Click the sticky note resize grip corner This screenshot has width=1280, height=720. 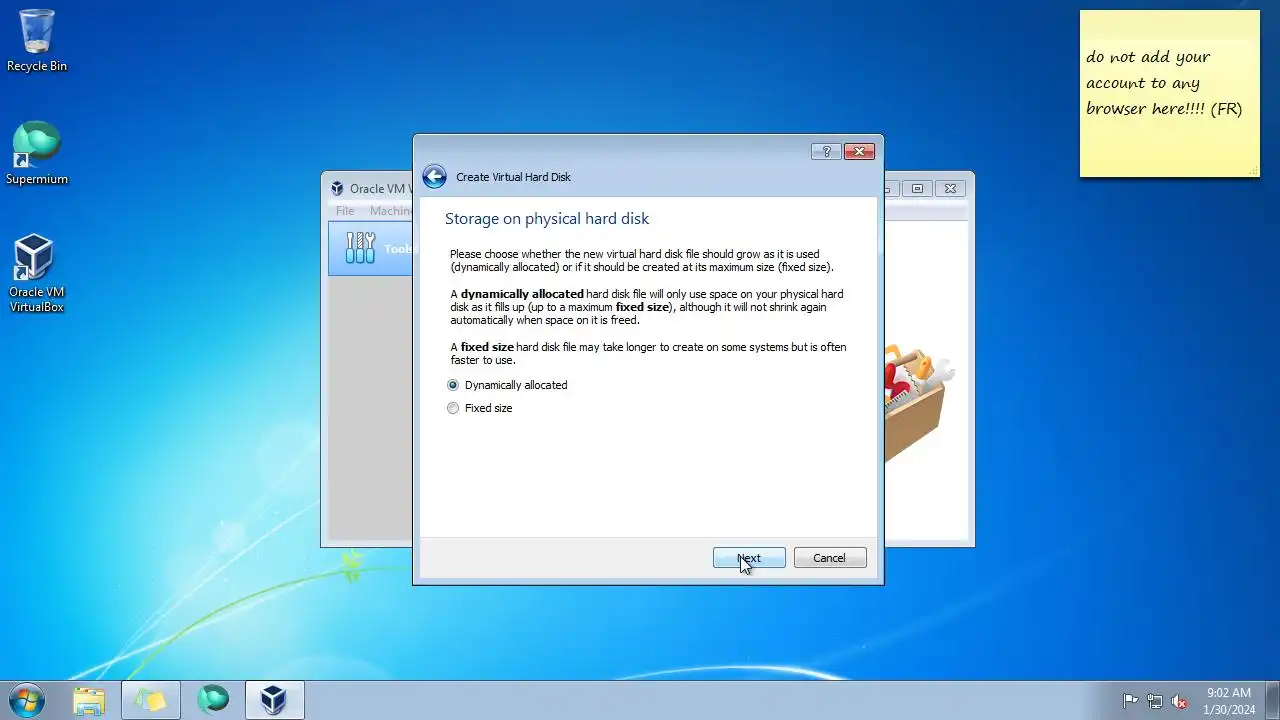point(1254,172)
